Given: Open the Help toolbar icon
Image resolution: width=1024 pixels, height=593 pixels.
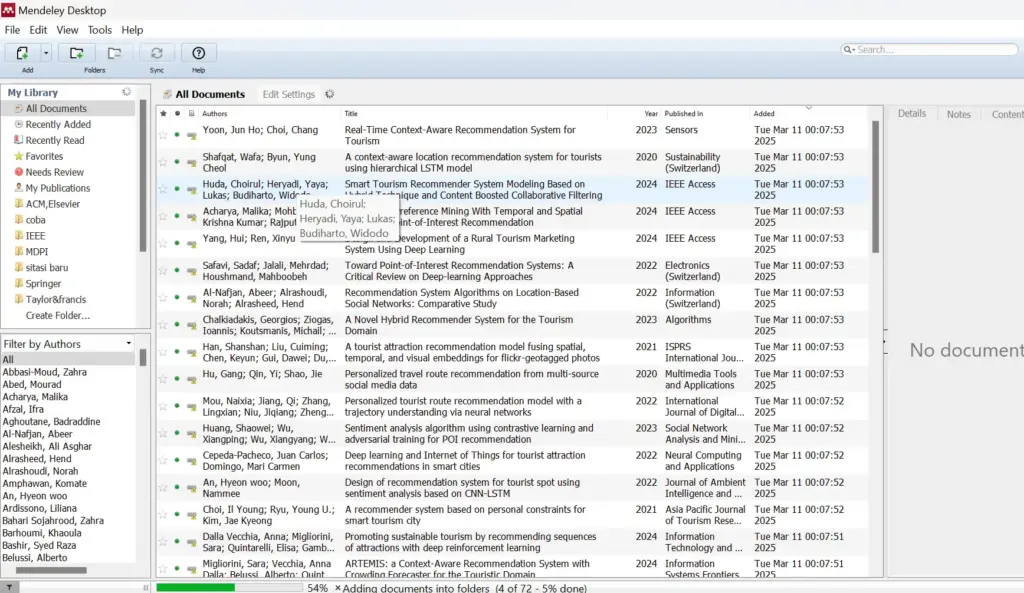Looking at the screenshot, I should point(199,53).
